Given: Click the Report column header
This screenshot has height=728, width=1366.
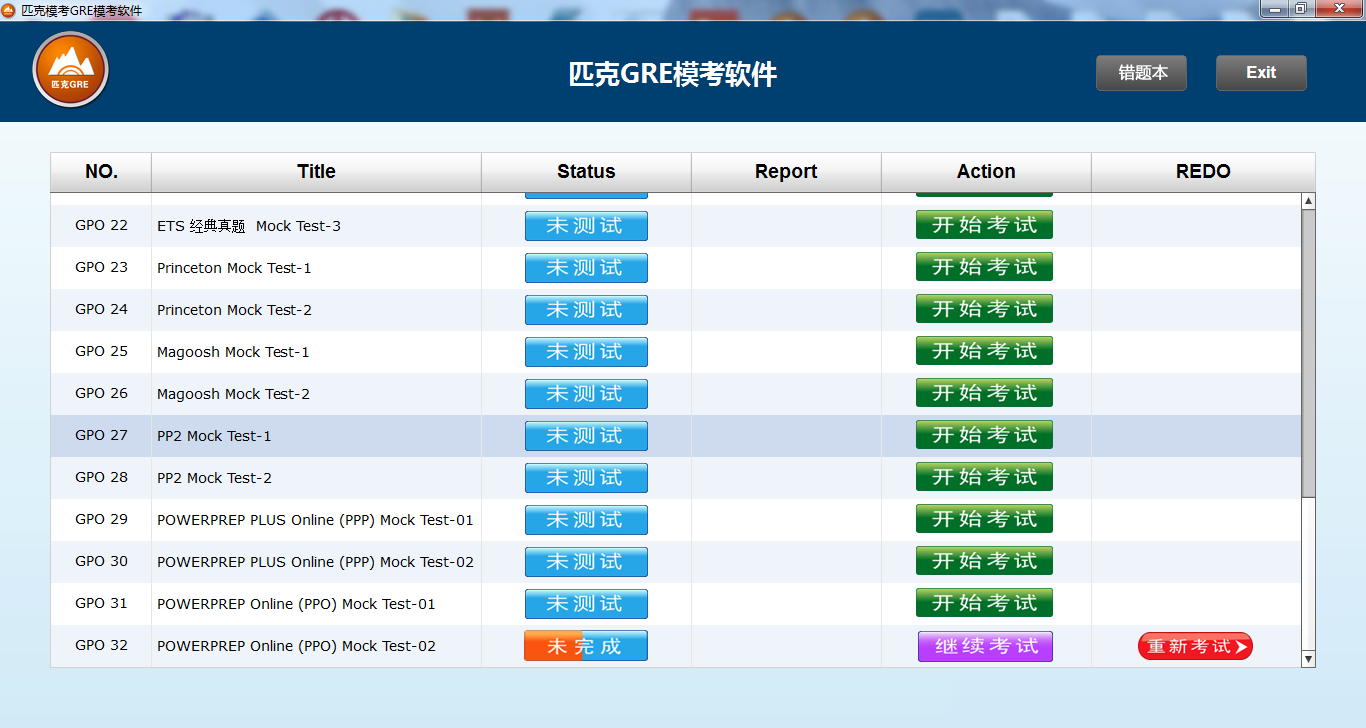Looking at the screenshot, I should pyautogui.click(x=787, y=172).
